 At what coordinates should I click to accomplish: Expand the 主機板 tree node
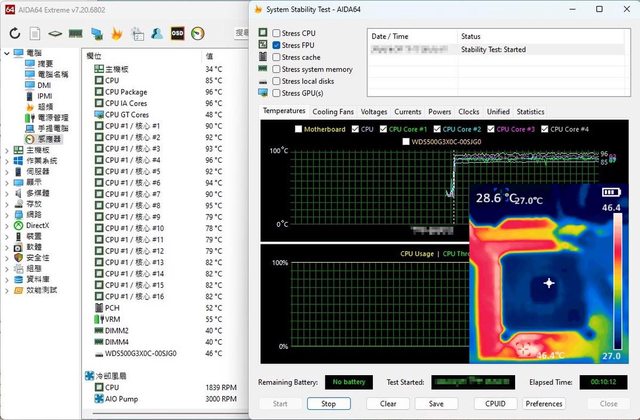tap(8, 150)
